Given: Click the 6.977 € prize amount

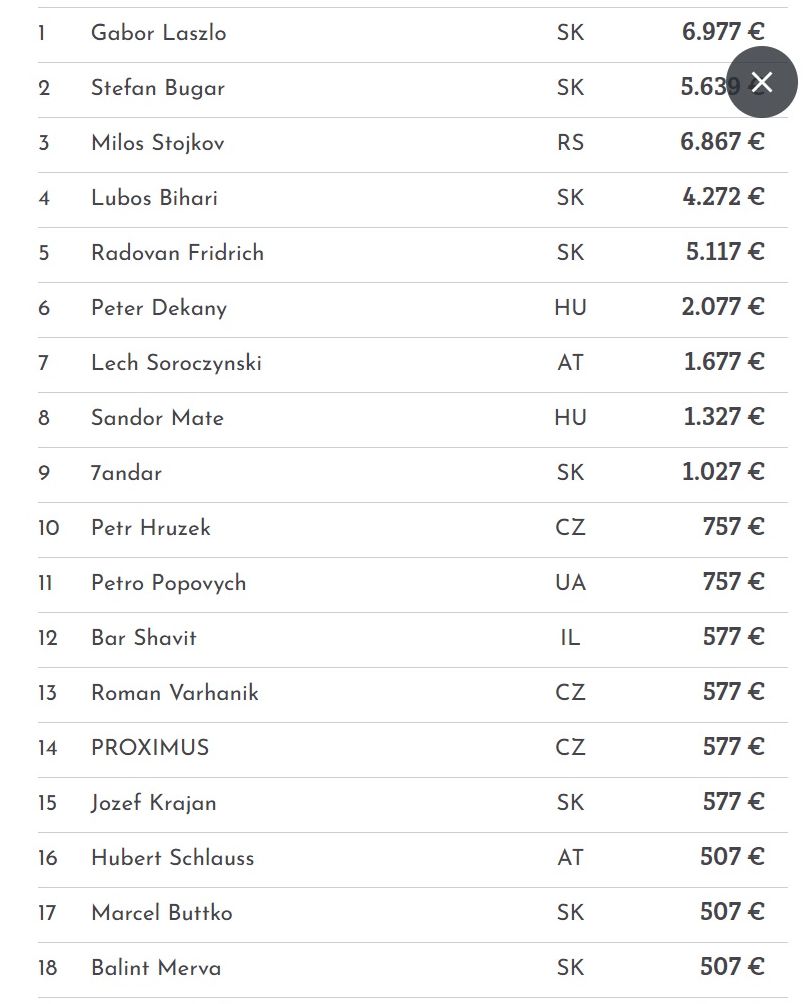Looking at the screenshot, I should click(x=722, y=33).
